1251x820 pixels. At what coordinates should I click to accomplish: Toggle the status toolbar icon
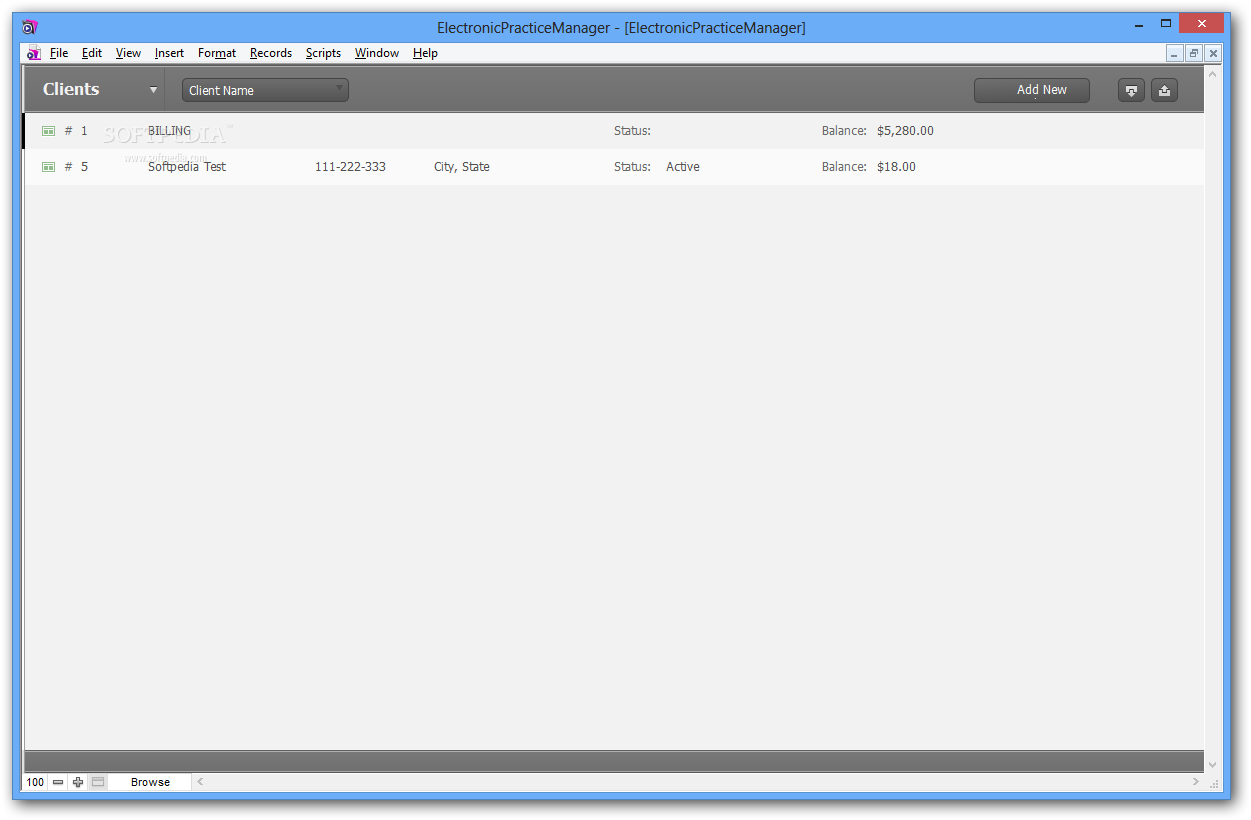[x=98, y=782]
